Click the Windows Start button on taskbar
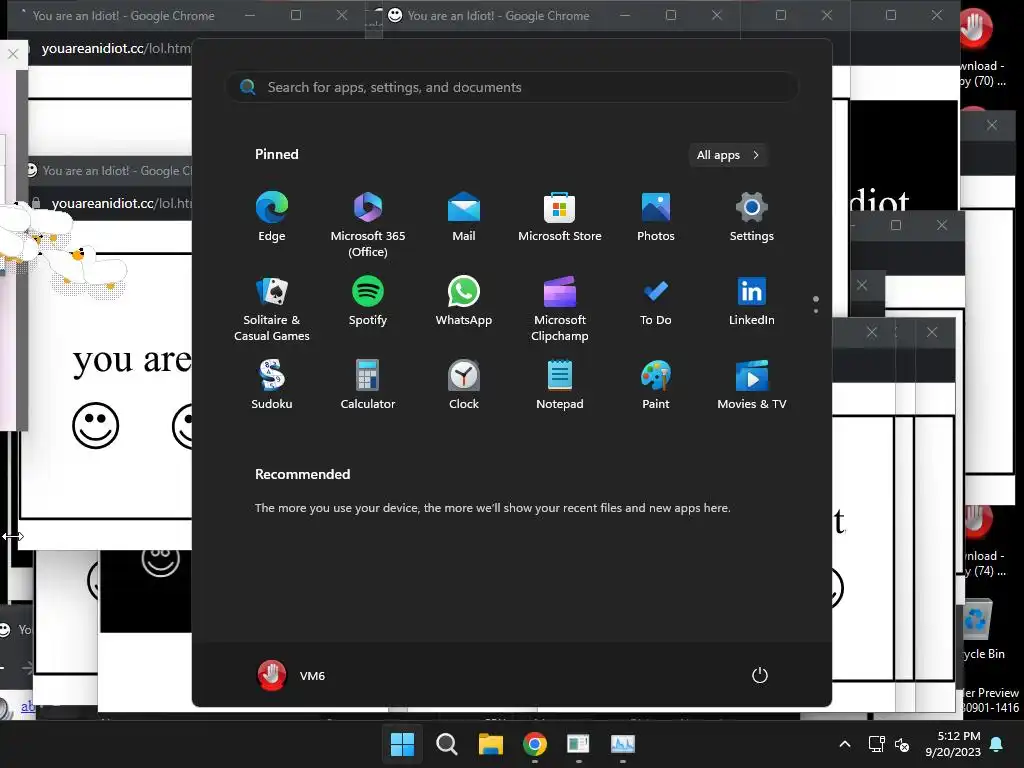Screen dimensions: 1024x768 click(402, 744)
